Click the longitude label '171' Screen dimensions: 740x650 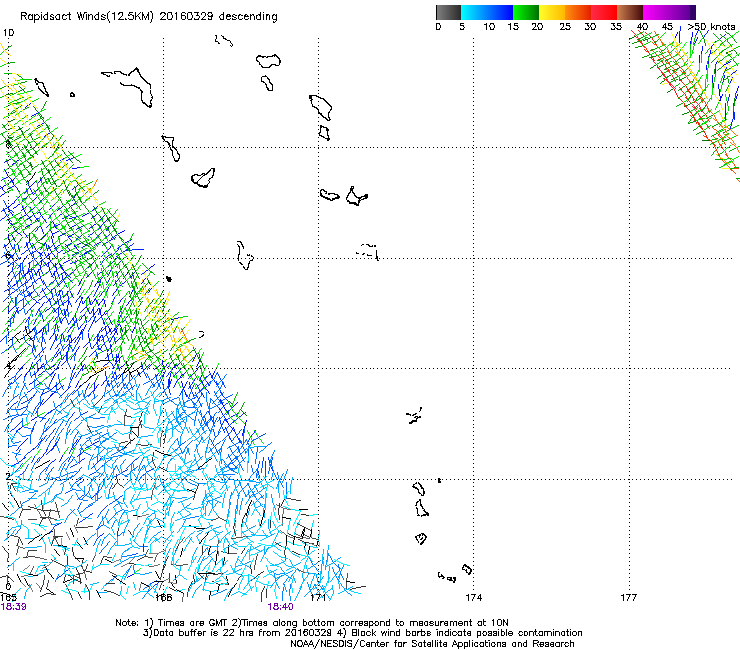pos(318,598)
